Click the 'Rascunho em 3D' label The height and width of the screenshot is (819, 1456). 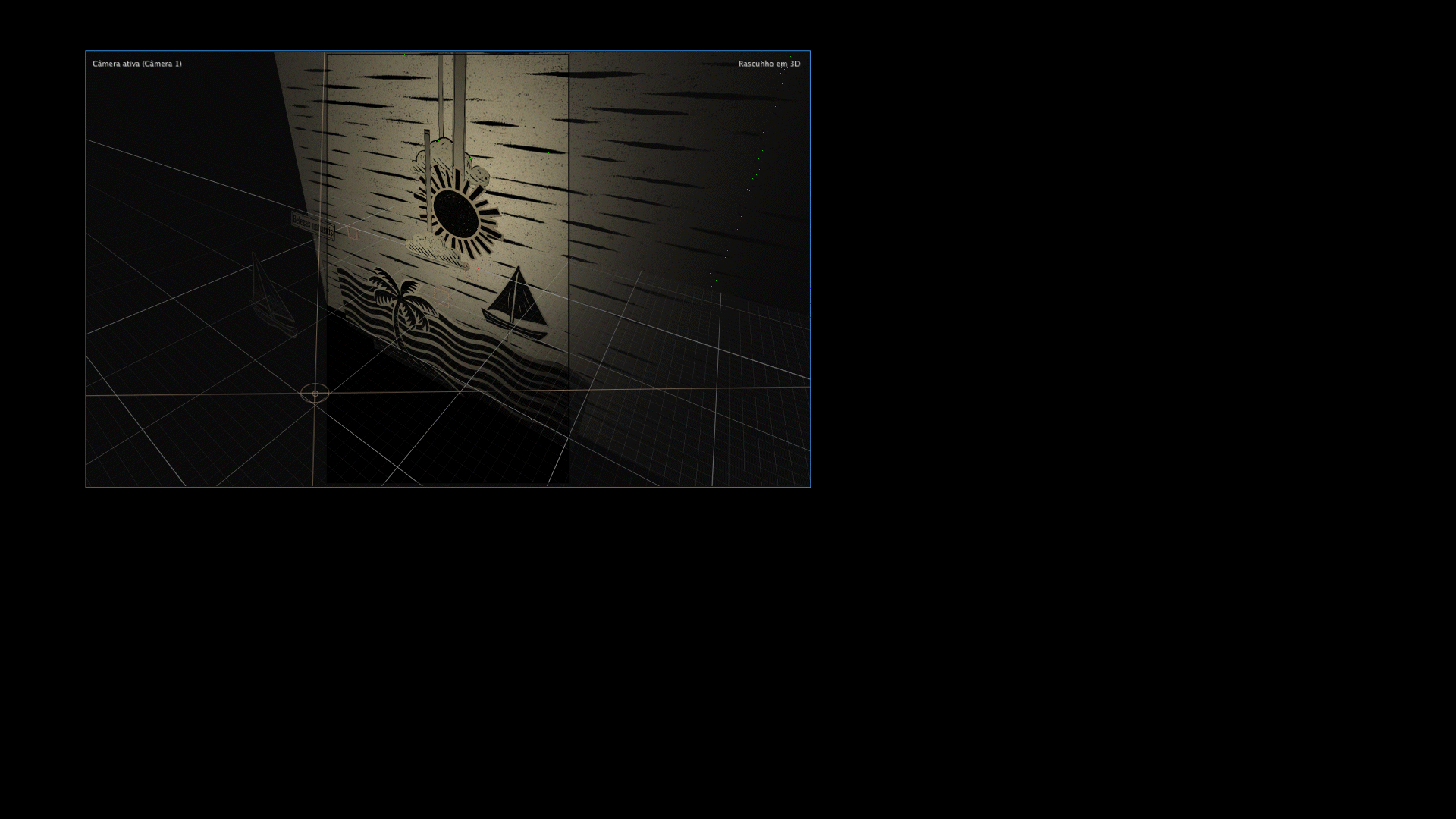(769, 64)
